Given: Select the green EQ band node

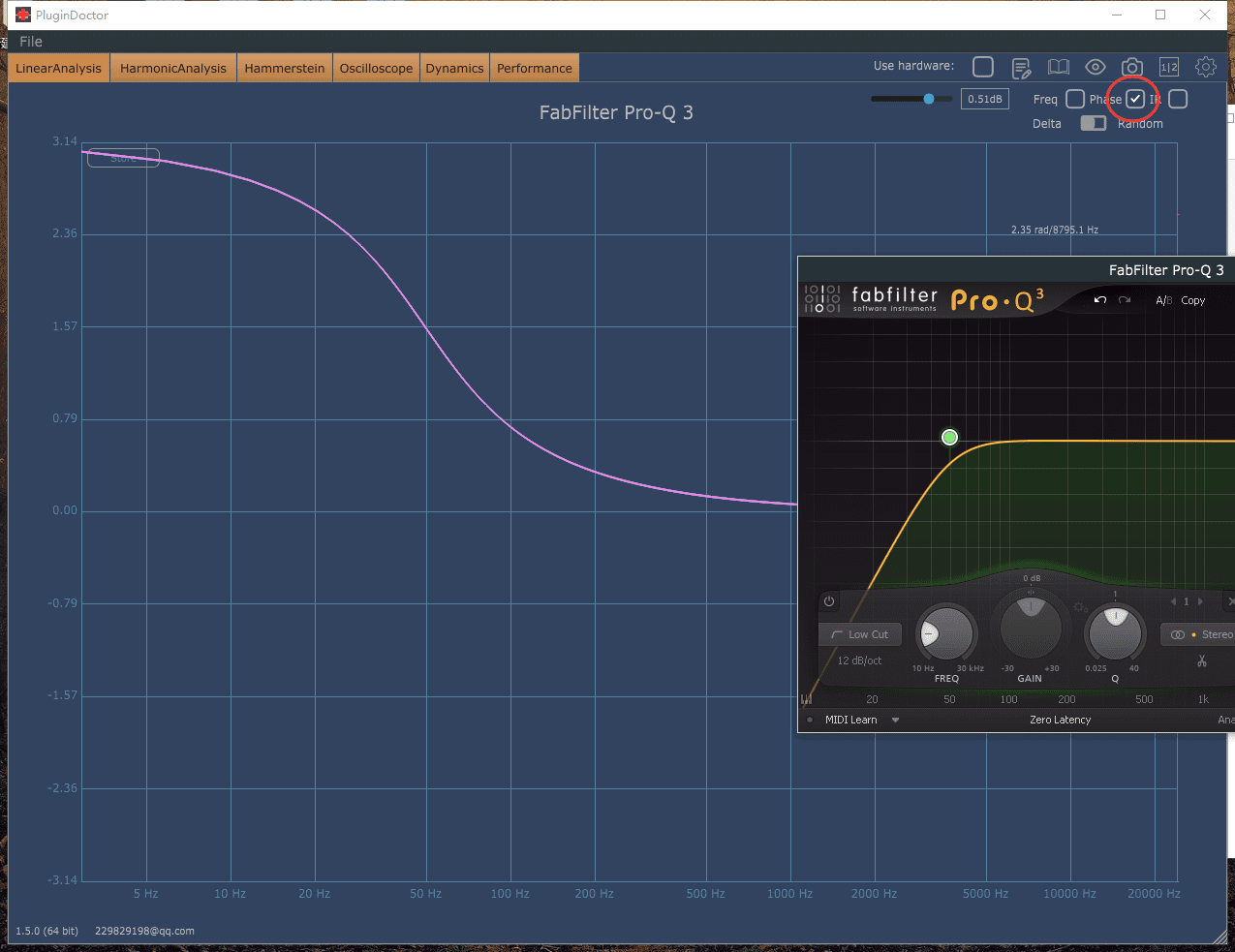Looking at the screenshot, I should pos(949,438).
